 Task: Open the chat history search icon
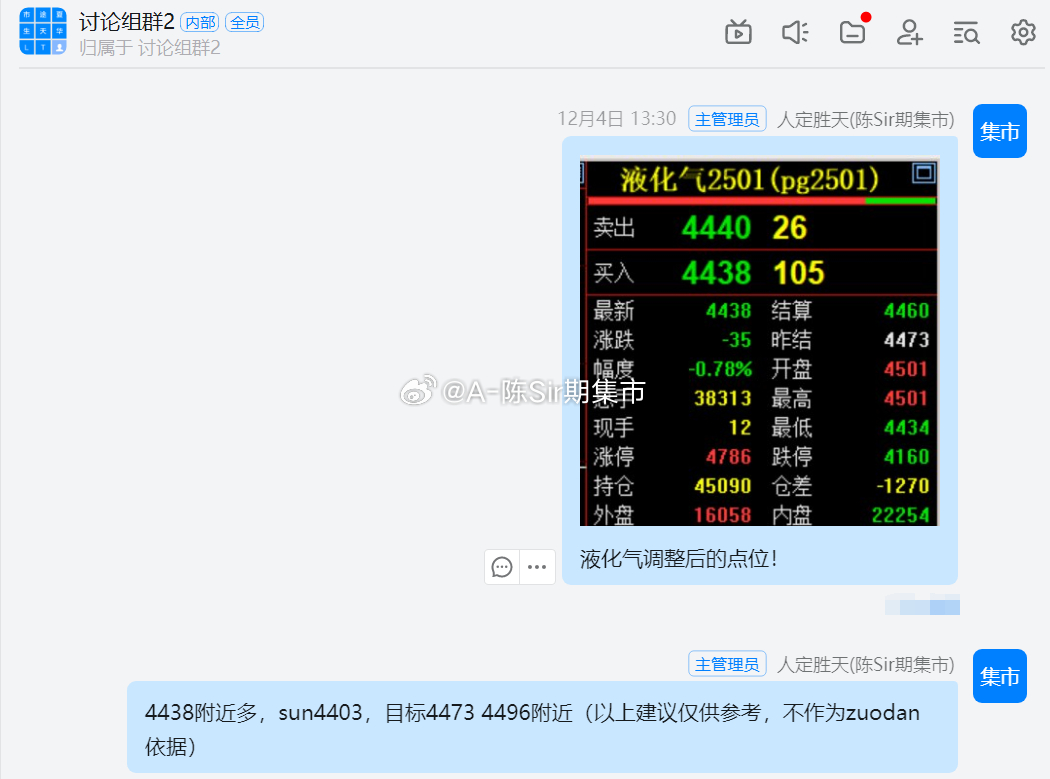click(966, 32)
